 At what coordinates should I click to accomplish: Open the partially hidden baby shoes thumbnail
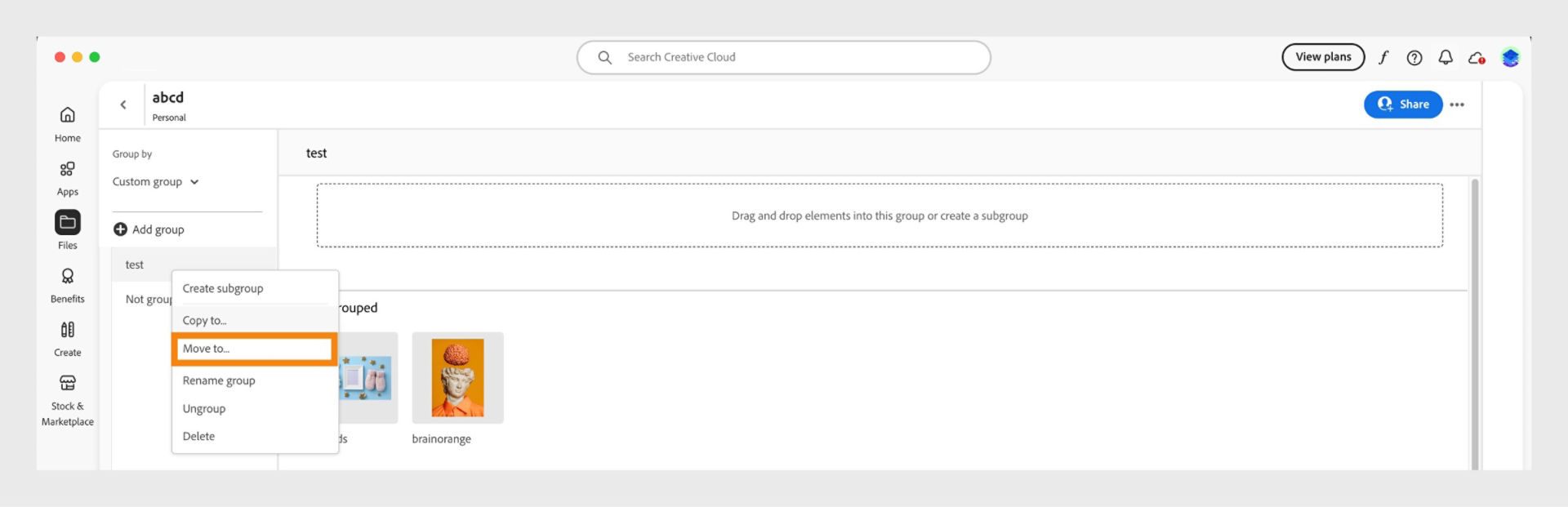click(367, 378)
